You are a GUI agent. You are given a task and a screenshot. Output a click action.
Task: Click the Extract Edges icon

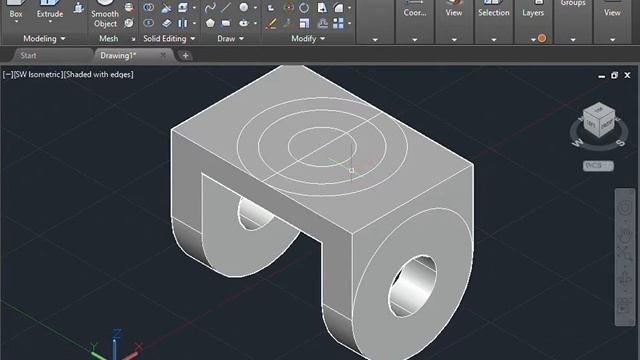[x=182, y=7]
